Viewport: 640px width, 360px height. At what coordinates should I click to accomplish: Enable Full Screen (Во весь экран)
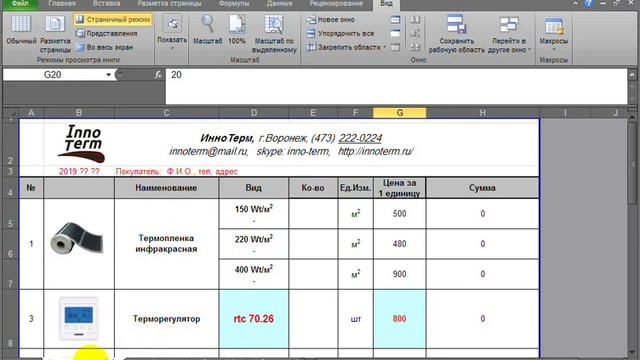(x=104, y=47)
